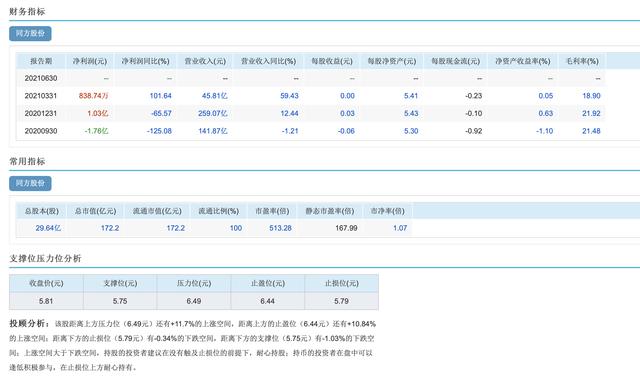
Task: Click 172.2 under 总市值(亿元)
Action: [x=110, y=228]
